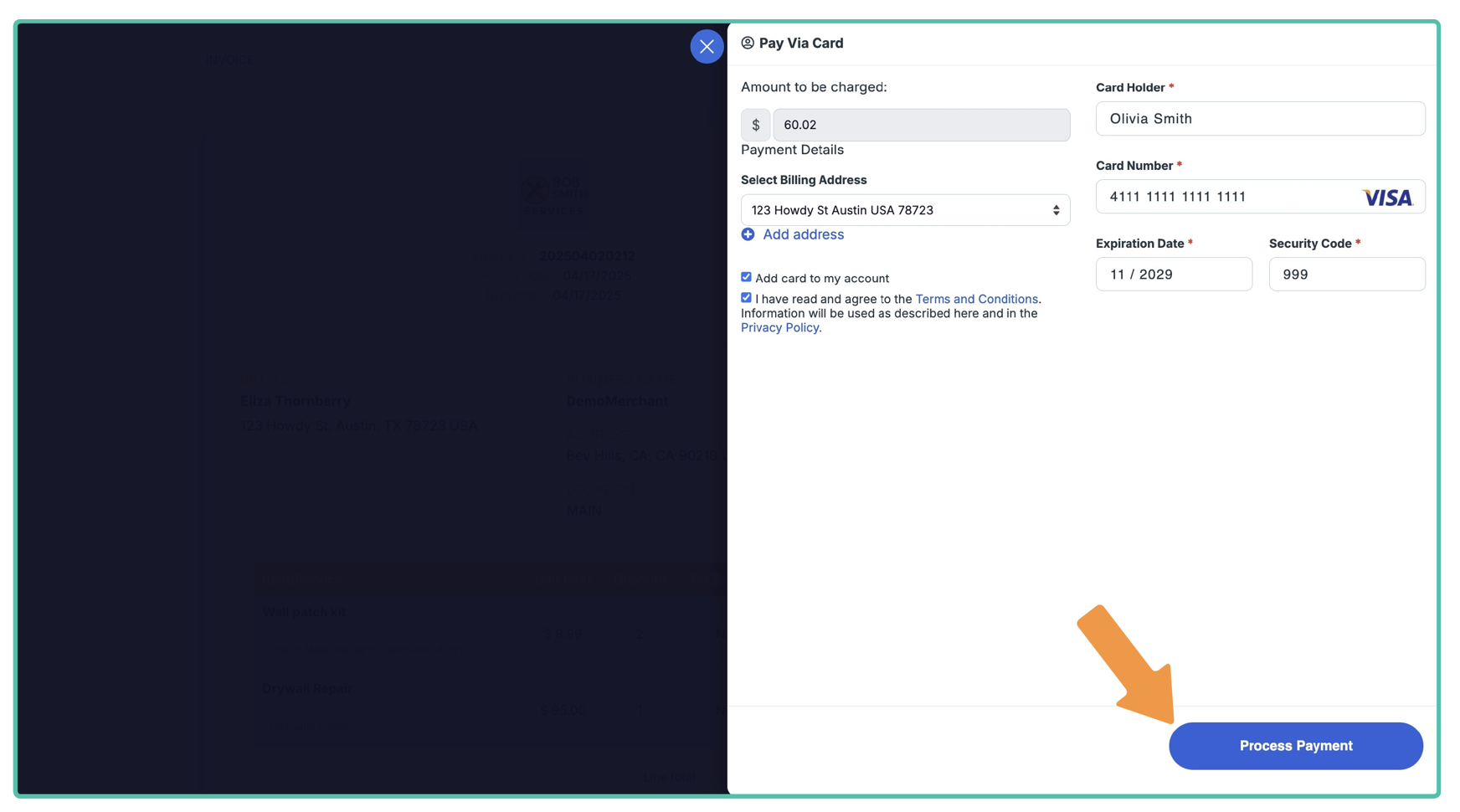1460x812 pixels.
Task: Toggle the Terms and Conditions agreement checkbox
Action: [746, 298]
